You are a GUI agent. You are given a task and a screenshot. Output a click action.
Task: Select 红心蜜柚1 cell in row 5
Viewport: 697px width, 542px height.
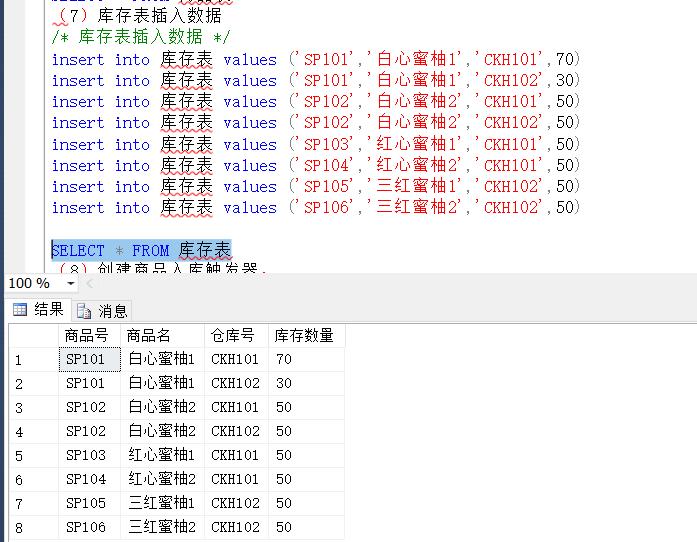[x=162, y=455]
